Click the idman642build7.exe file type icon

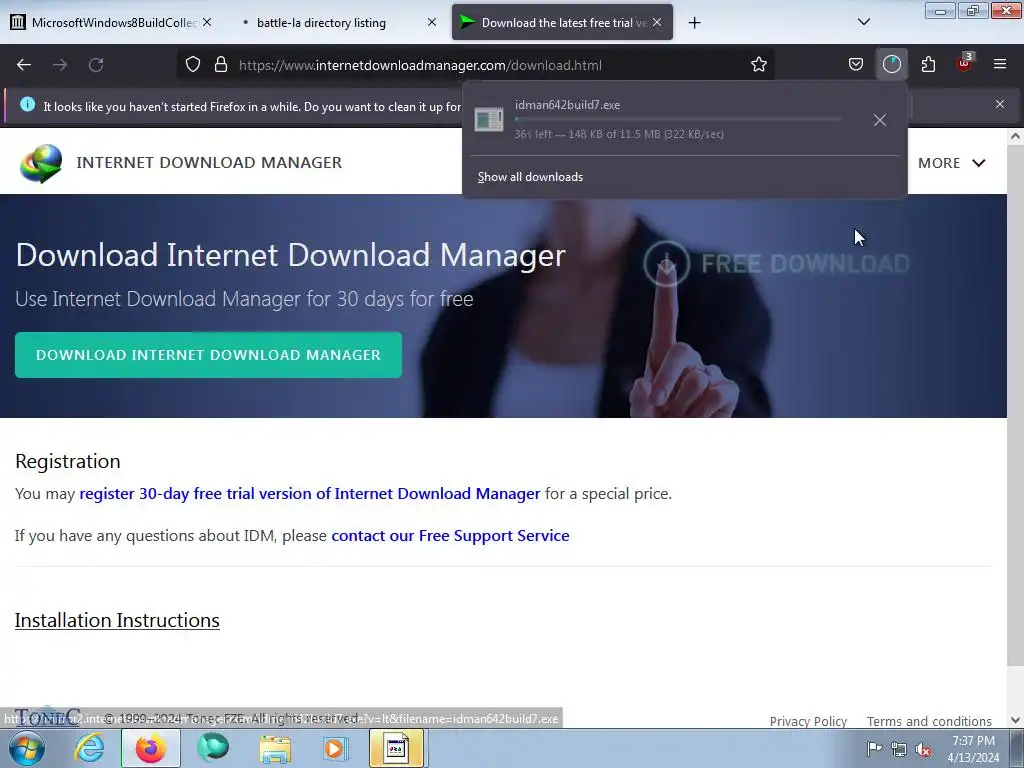click(488, 120)
